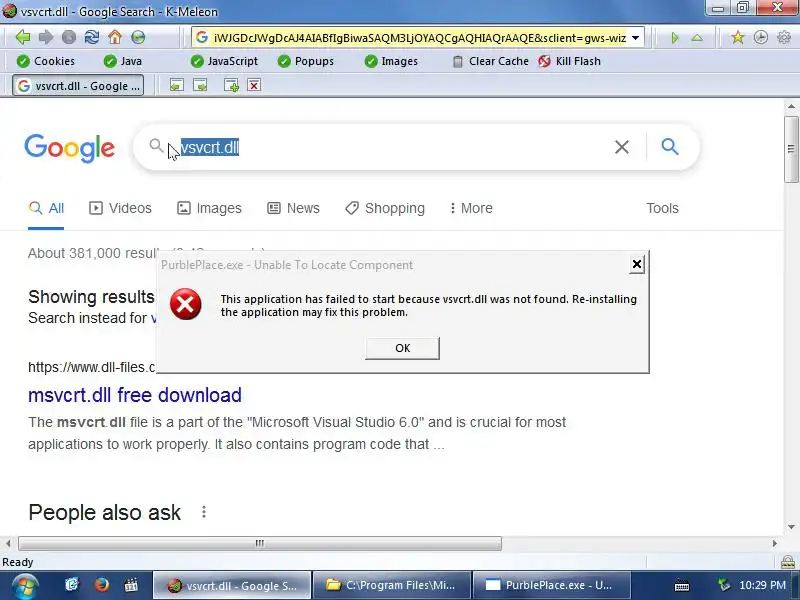Clear the search box with X icon
This screenshot has height=600, width=800.
(x=621, y=147)
